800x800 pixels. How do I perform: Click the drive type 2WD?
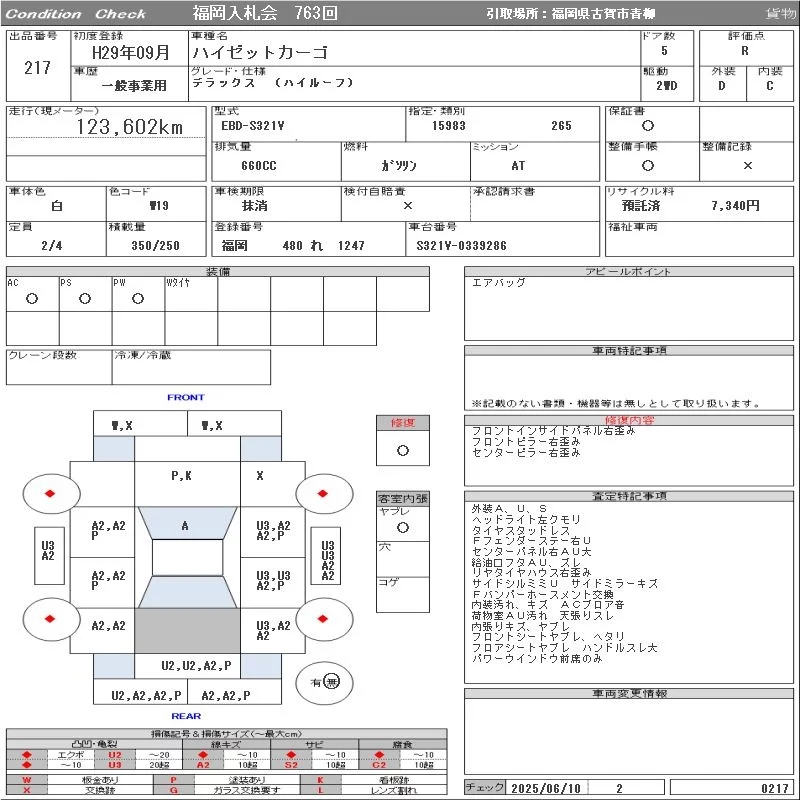click(x=667, y=86)
